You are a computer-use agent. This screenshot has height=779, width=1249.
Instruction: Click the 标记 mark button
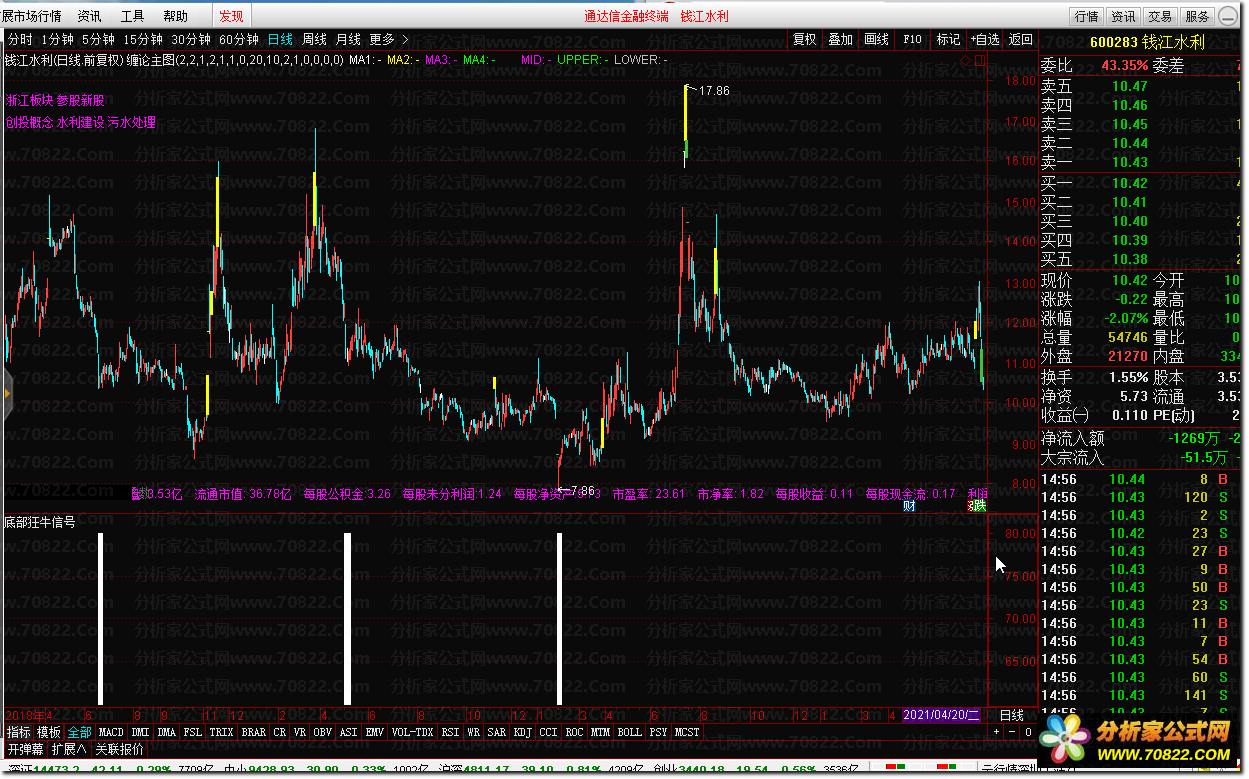[947, 39]
